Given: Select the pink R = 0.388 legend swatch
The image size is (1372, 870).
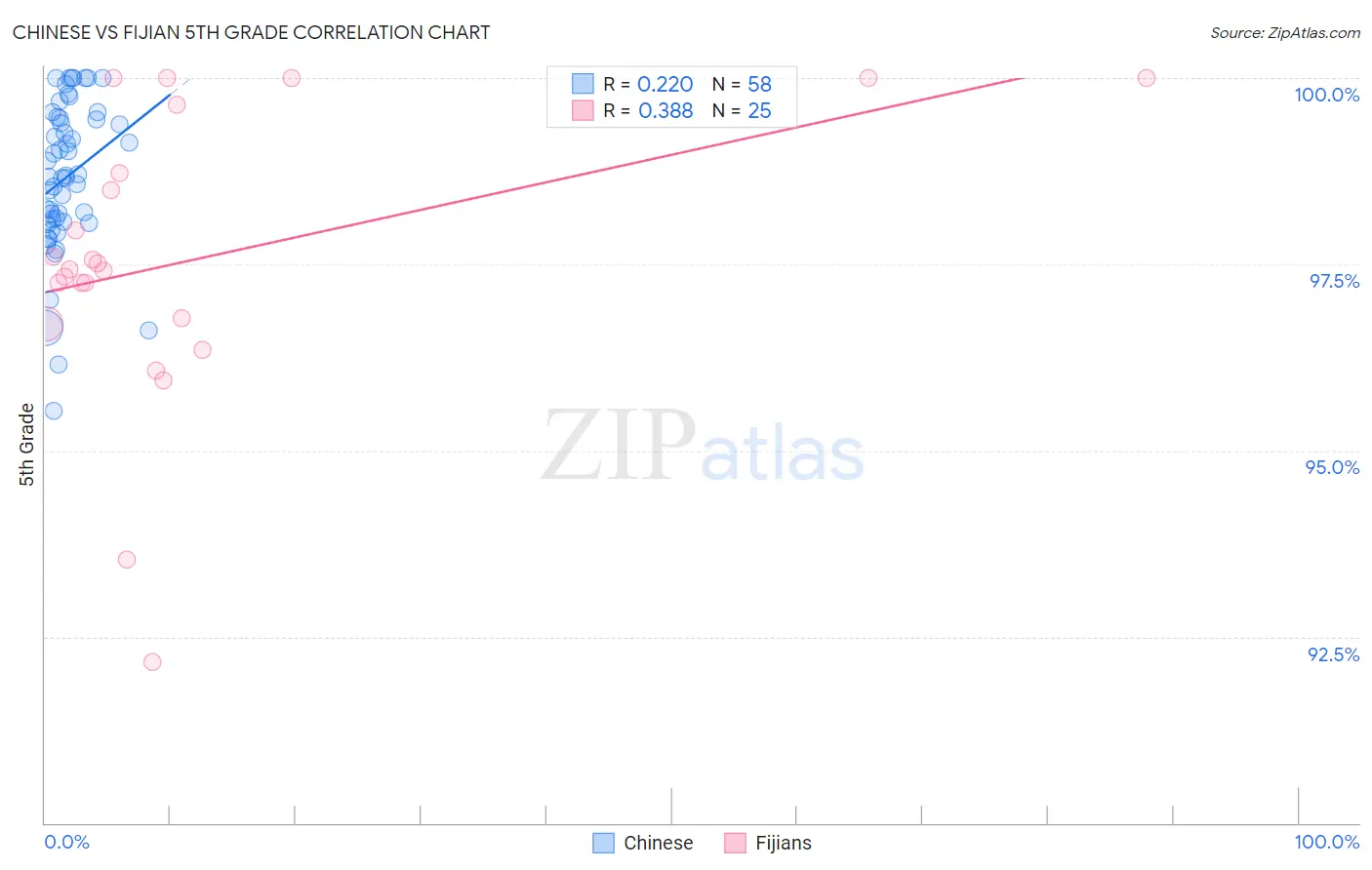Looking at the screenshot, I should click(x=583, y=110).
